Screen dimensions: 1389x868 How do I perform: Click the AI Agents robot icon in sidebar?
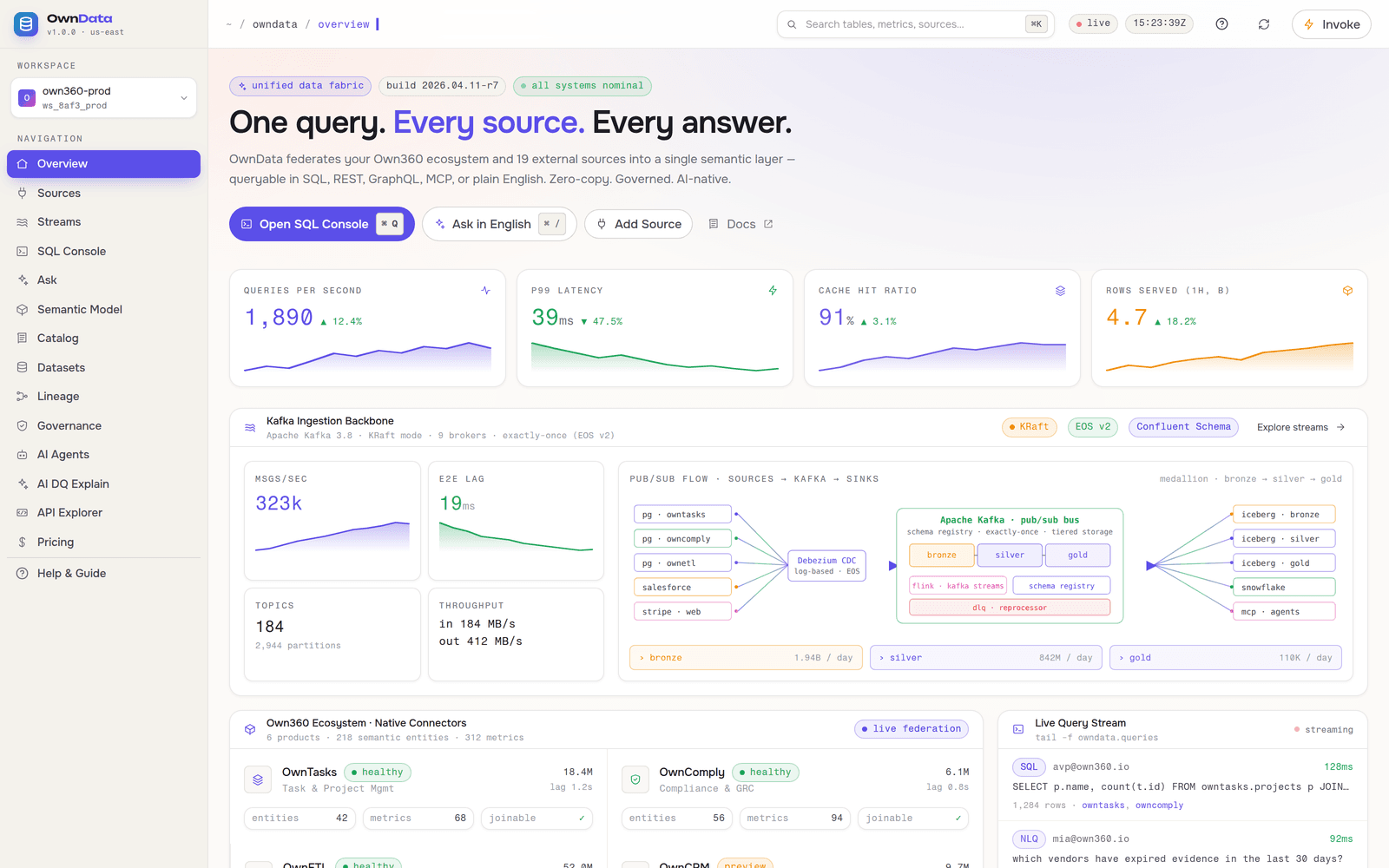[x=23, y=455]
